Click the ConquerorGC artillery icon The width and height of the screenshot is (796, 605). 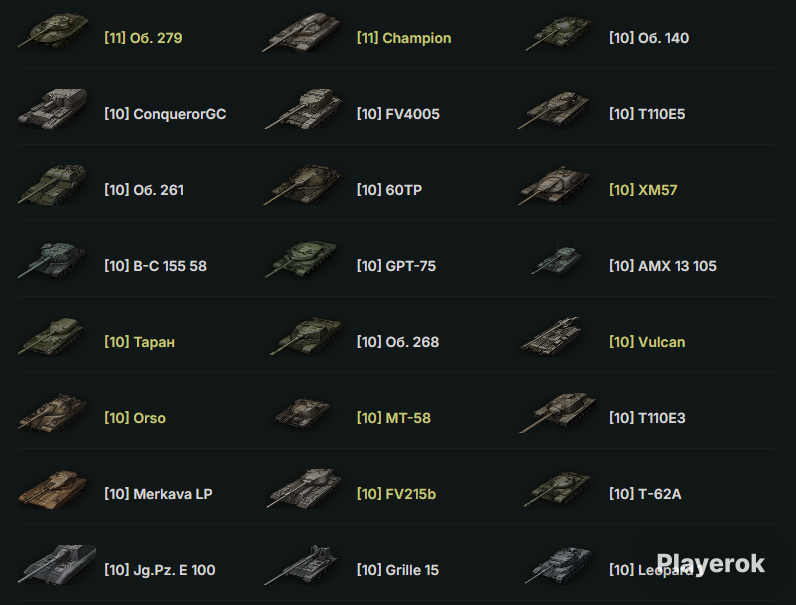tap(53, 109)
